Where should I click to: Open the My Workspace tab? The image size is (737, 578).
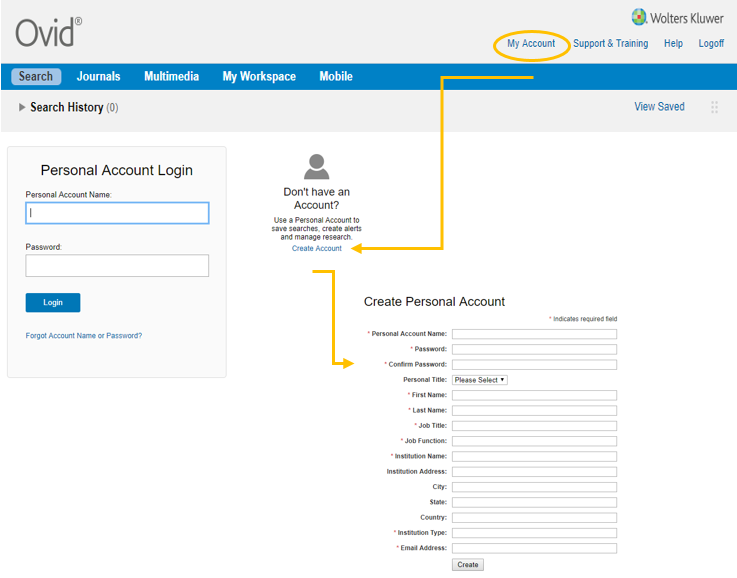(x=259, y=76)
